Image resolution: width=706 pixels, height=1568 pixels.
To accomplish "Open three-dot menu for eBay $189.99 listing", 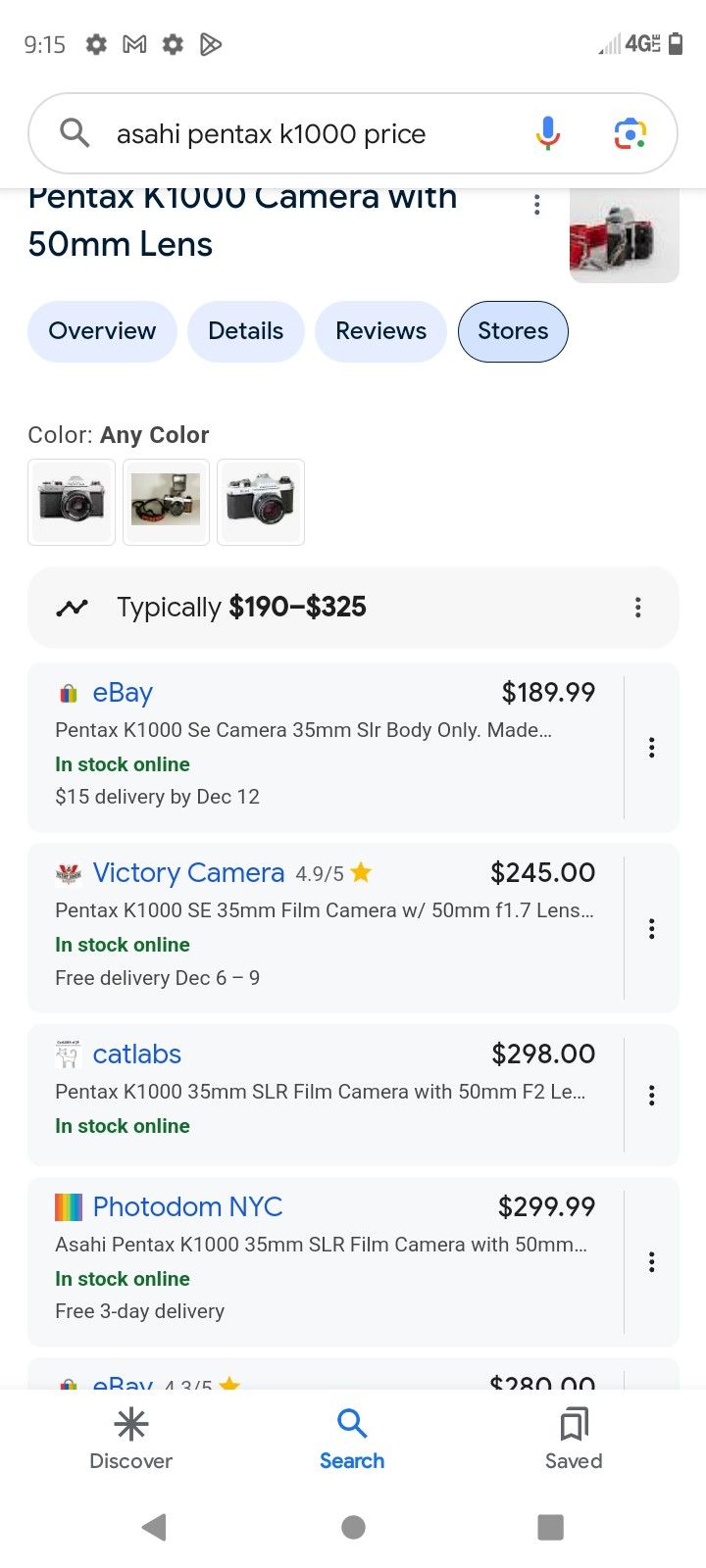I will (651, 748).
